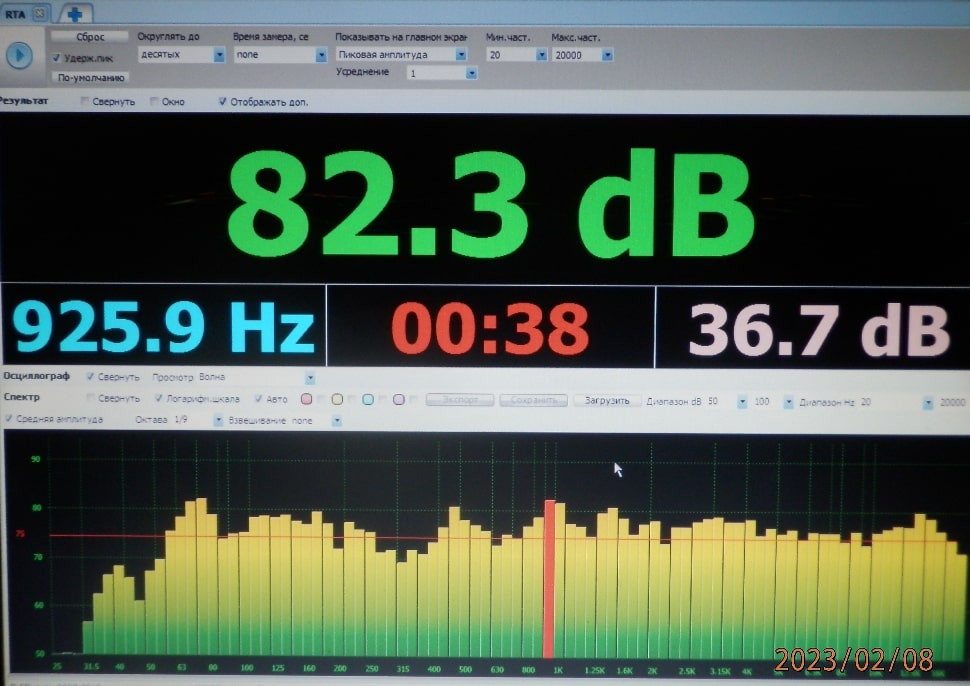The image size is (970, 686).
Task: Click the 90 label on the dB axis
Action: pyautogui.click(x=36, y=459)
